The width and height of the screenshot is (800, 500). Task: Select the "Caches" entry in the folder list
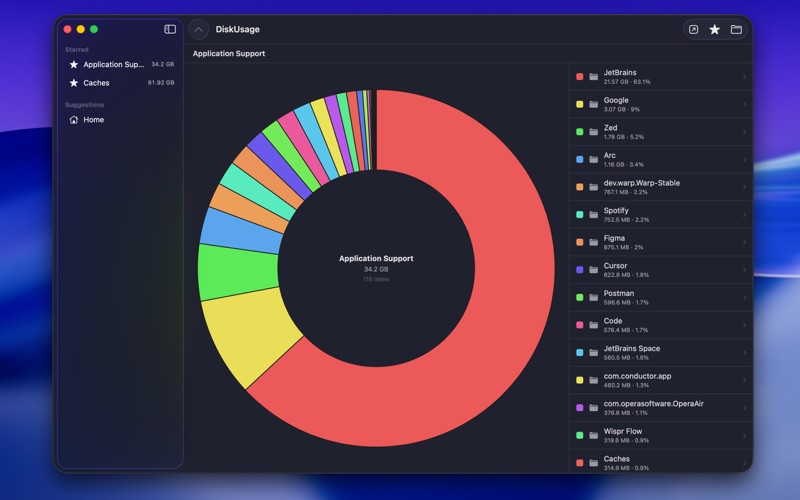(x=661, y=462)
